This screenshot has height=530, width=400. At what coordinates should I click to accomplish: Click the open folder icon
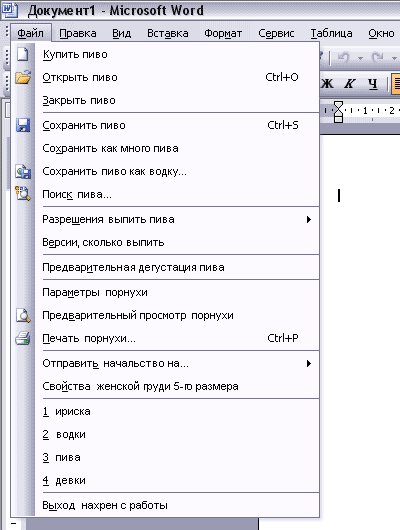click(23, 77)
